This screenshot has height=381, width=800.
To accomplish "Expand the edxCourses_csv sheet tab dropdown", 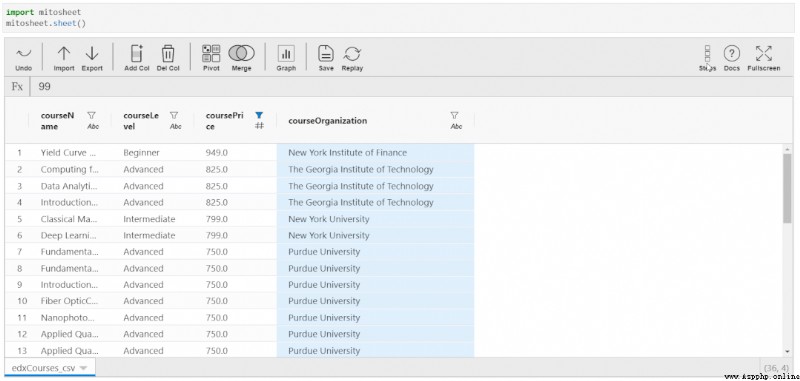I will coord(83,368).
